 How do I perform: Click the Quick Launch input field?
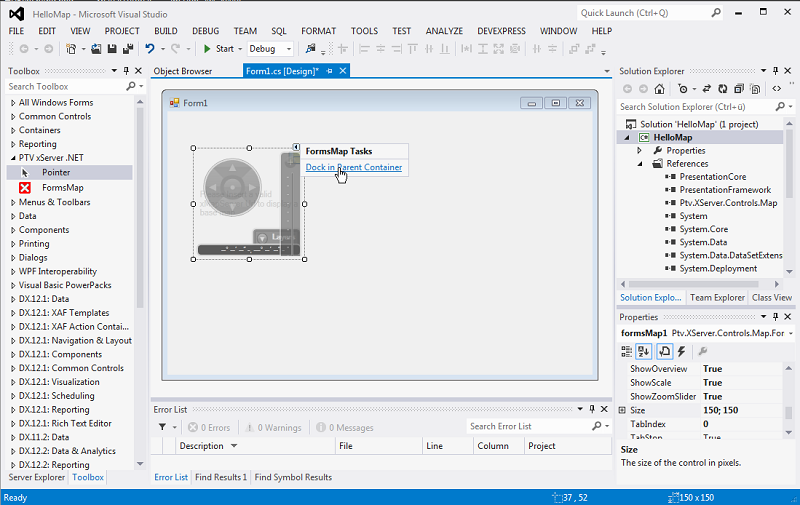[x=644, y=13]
